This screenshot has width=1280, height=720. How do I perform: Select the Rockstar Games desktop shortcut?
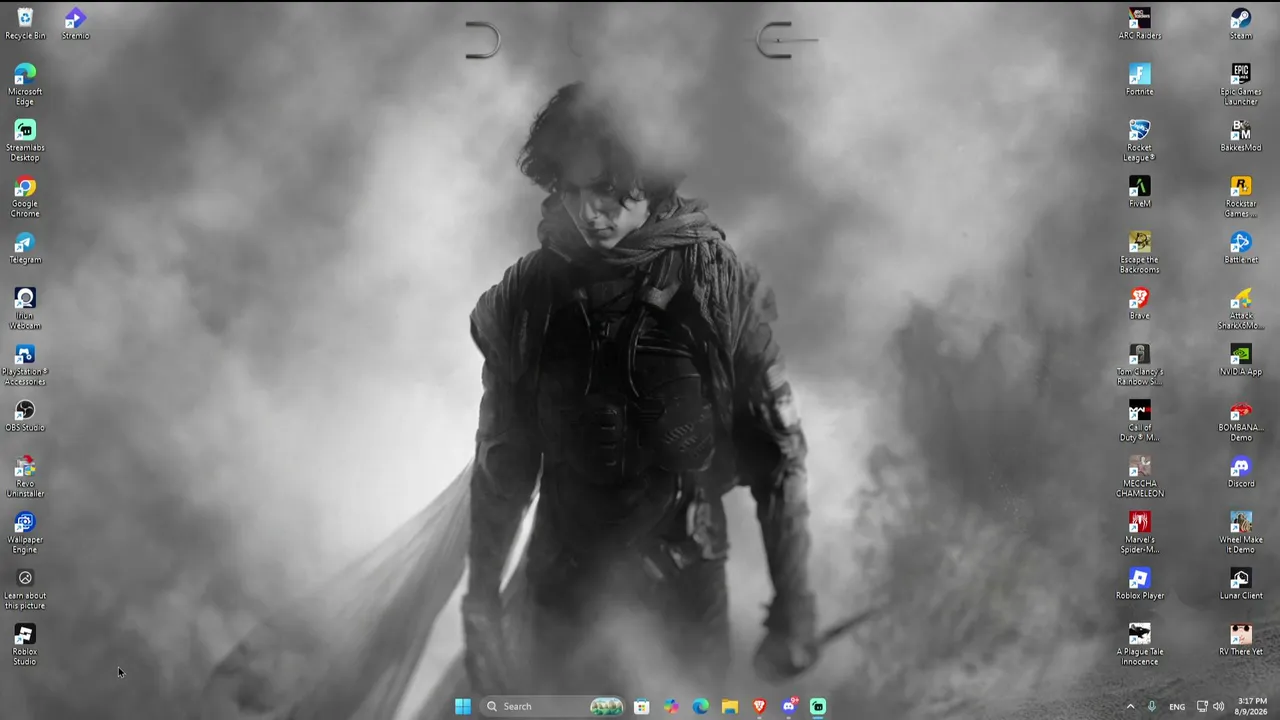tap(1241, 197)
